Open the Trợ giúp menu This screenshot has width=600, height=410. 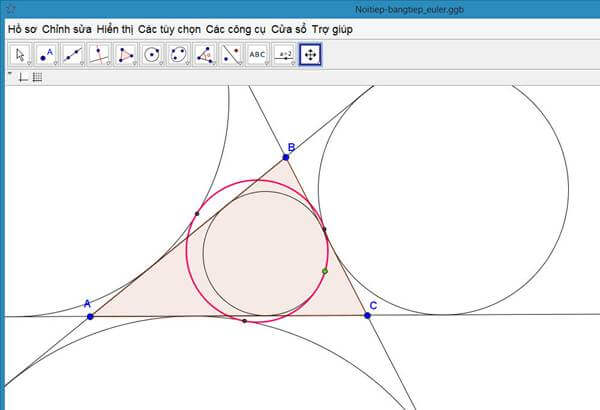tap(332, 29)
